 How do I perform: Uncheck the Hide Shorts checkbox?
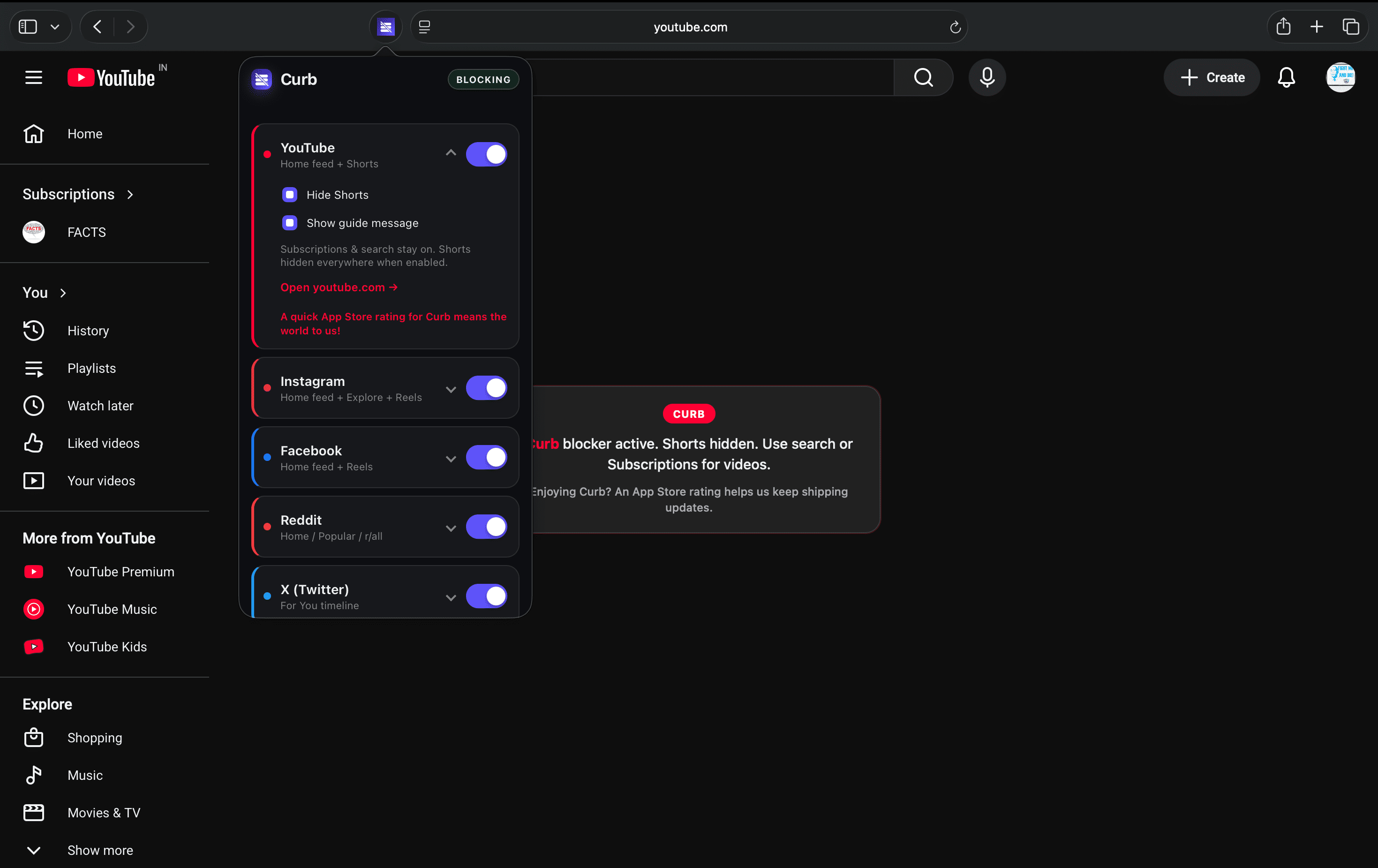(290, 195)
